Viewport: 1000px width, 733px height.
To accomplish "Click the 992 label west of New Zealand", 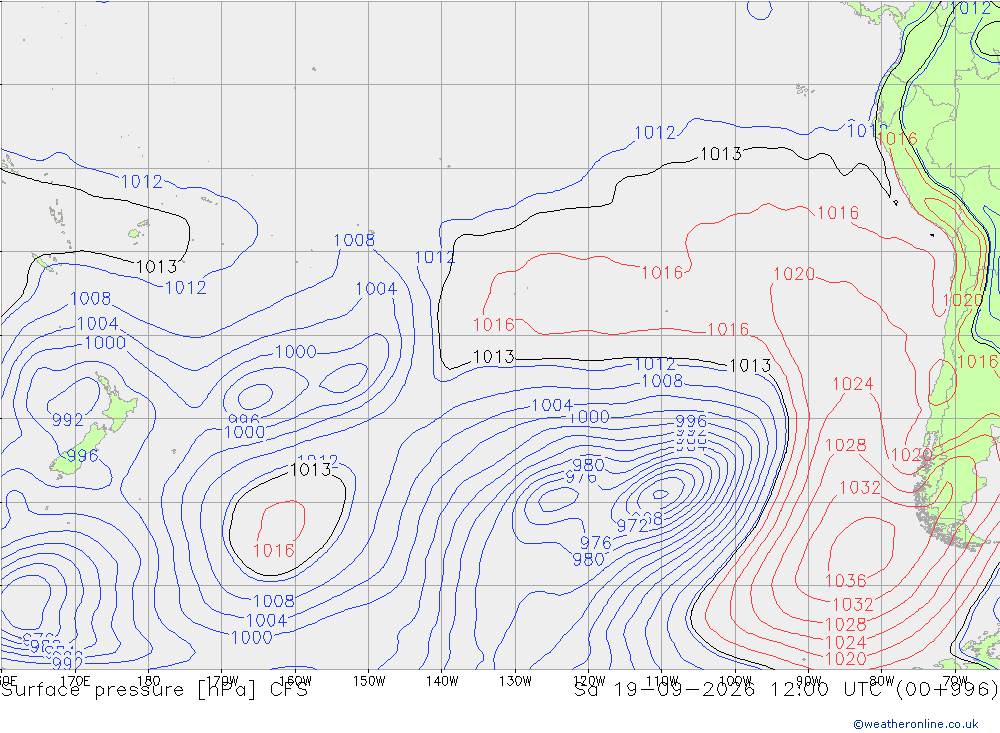I will pyautogui.click(x=68, y=420).
